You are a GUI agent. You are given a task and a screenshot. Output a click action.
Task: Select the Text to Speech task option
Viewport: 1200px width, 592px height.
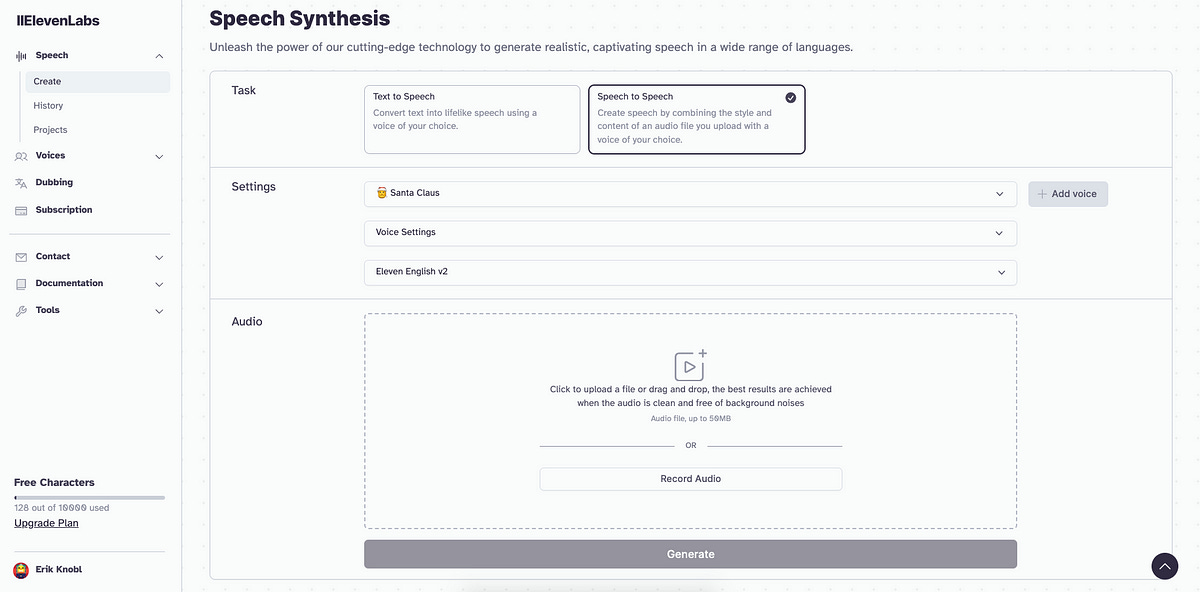click(x=472, y=119)
